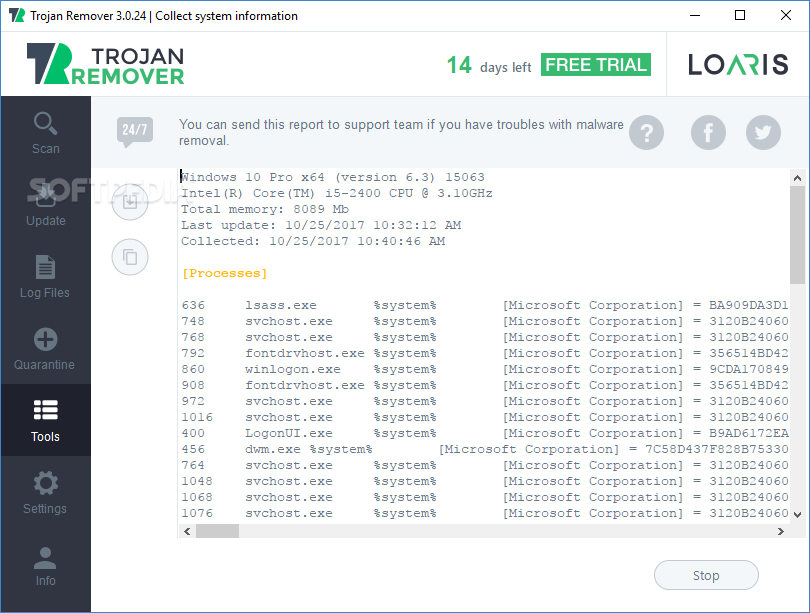This screenshot has width=810, height=613.
Task: Open the Facebook share icon
Action: (708, 132)
